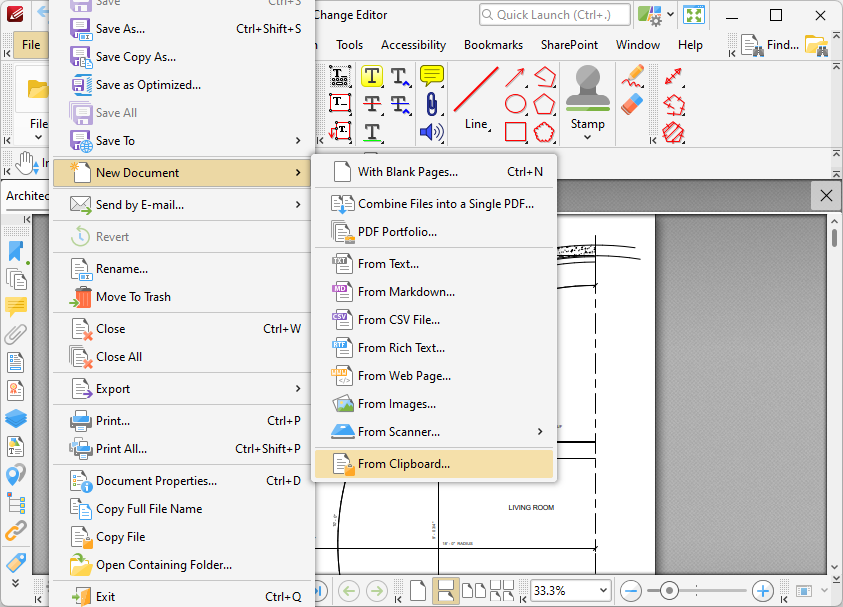Screen dimensions: 843x607
Task: Select the Oval annotation tool
Action: [517, 105]
